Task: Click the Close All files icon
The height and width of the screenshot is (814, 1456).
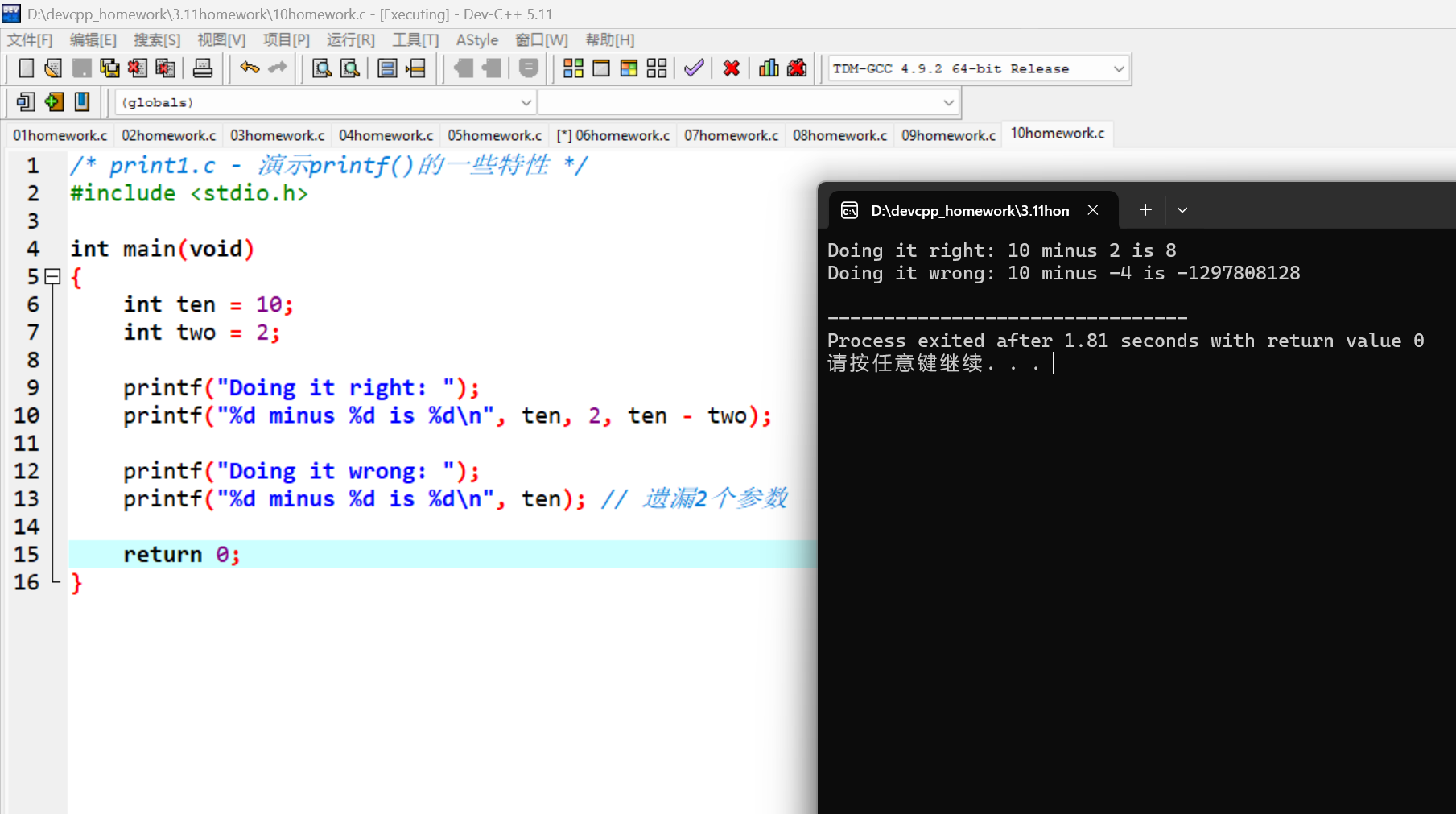Action: coord(166,68)
